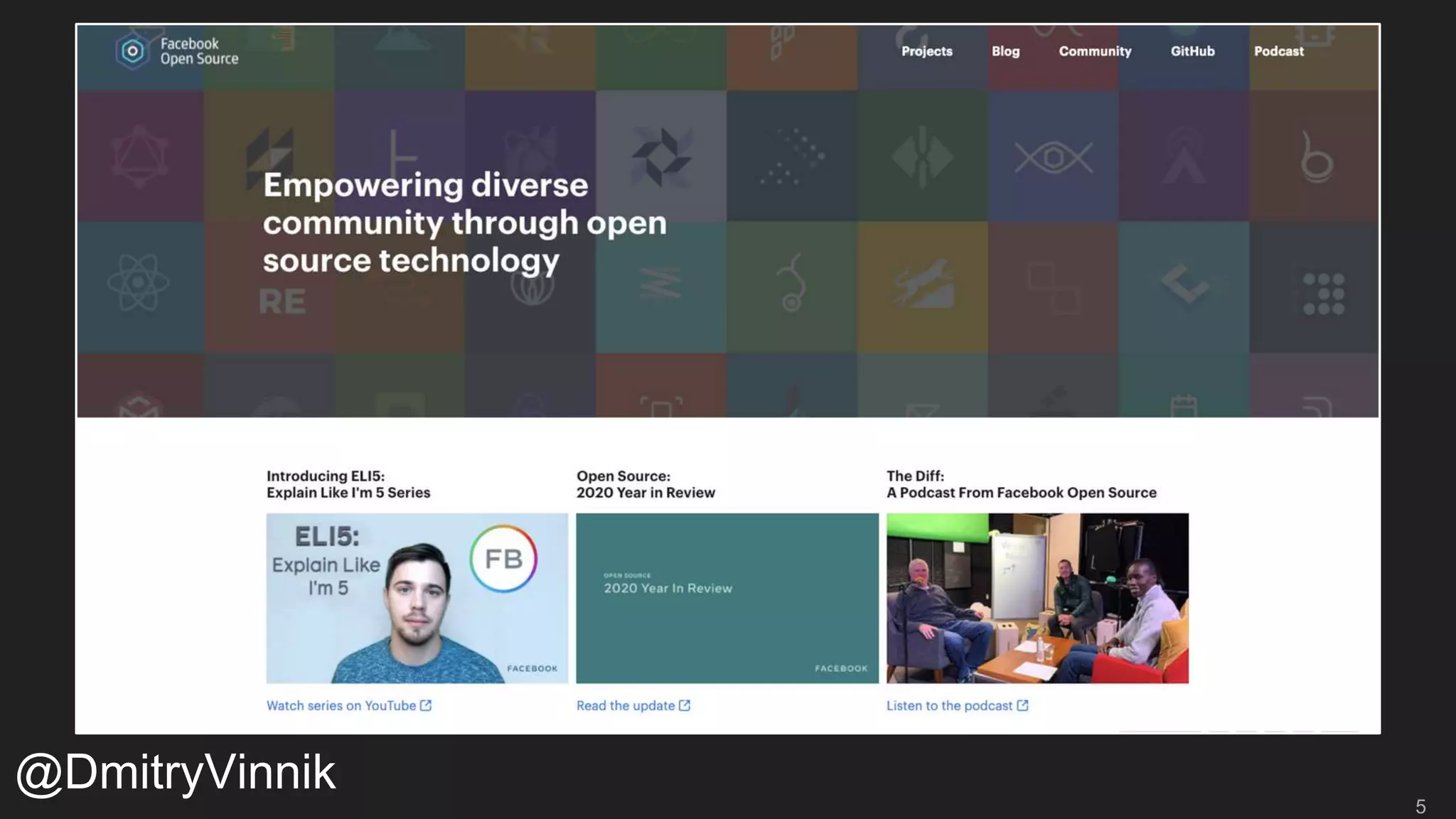Click the React atom project icon
The width and height of the screenshot is (1456, 819).
tap(139, 283)
